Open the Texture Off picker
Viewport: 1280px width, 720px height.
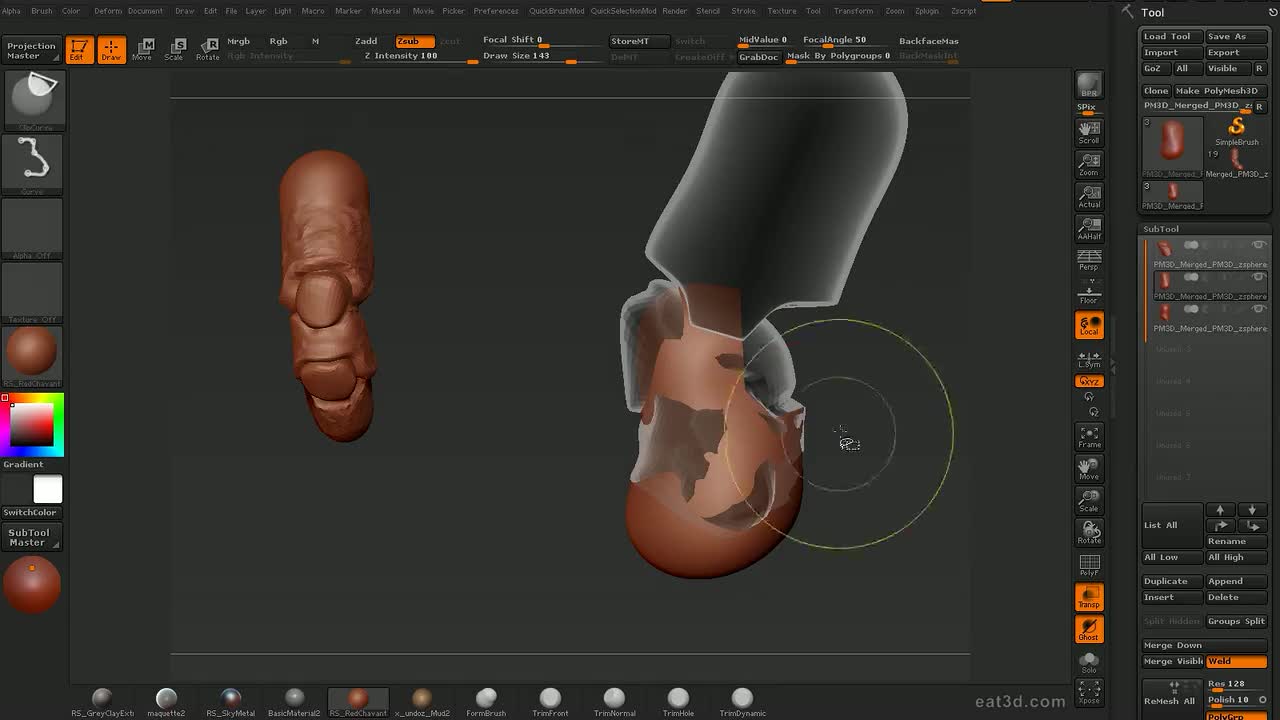pos(33,293)
